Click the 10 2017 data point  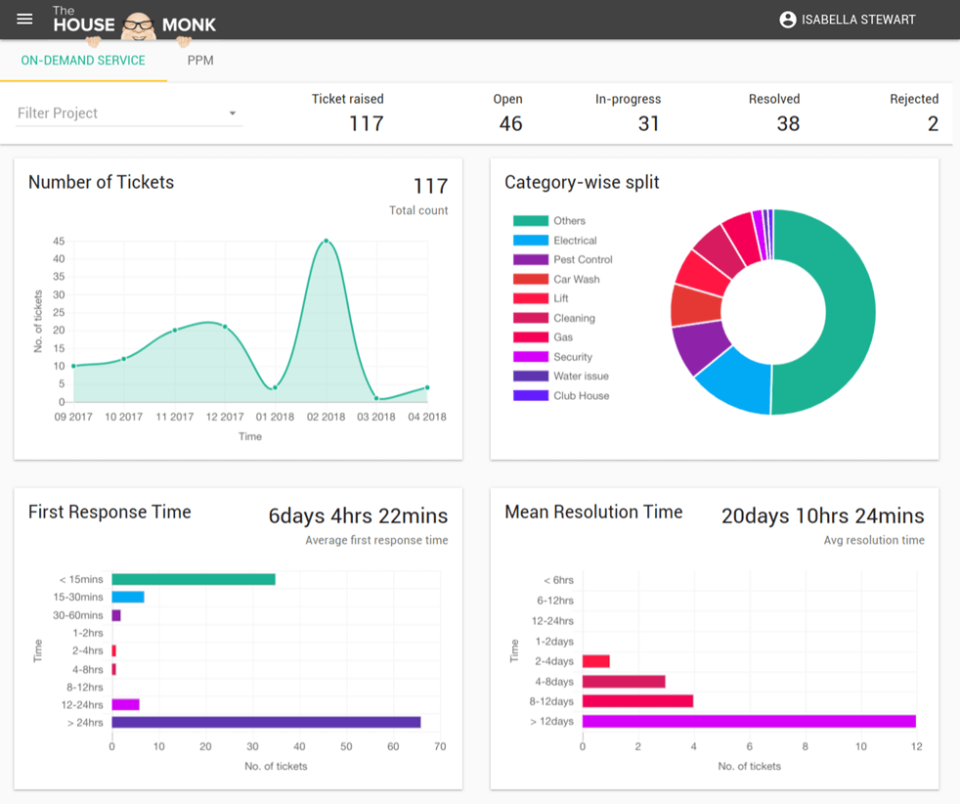coord(124,359)
